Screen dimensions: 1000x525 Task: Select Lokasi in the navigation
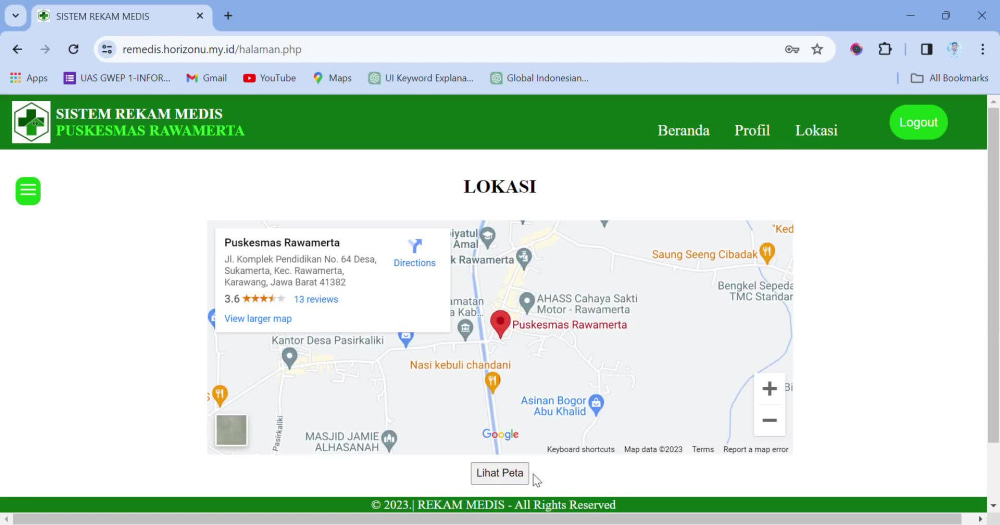[x=816, y=130]
